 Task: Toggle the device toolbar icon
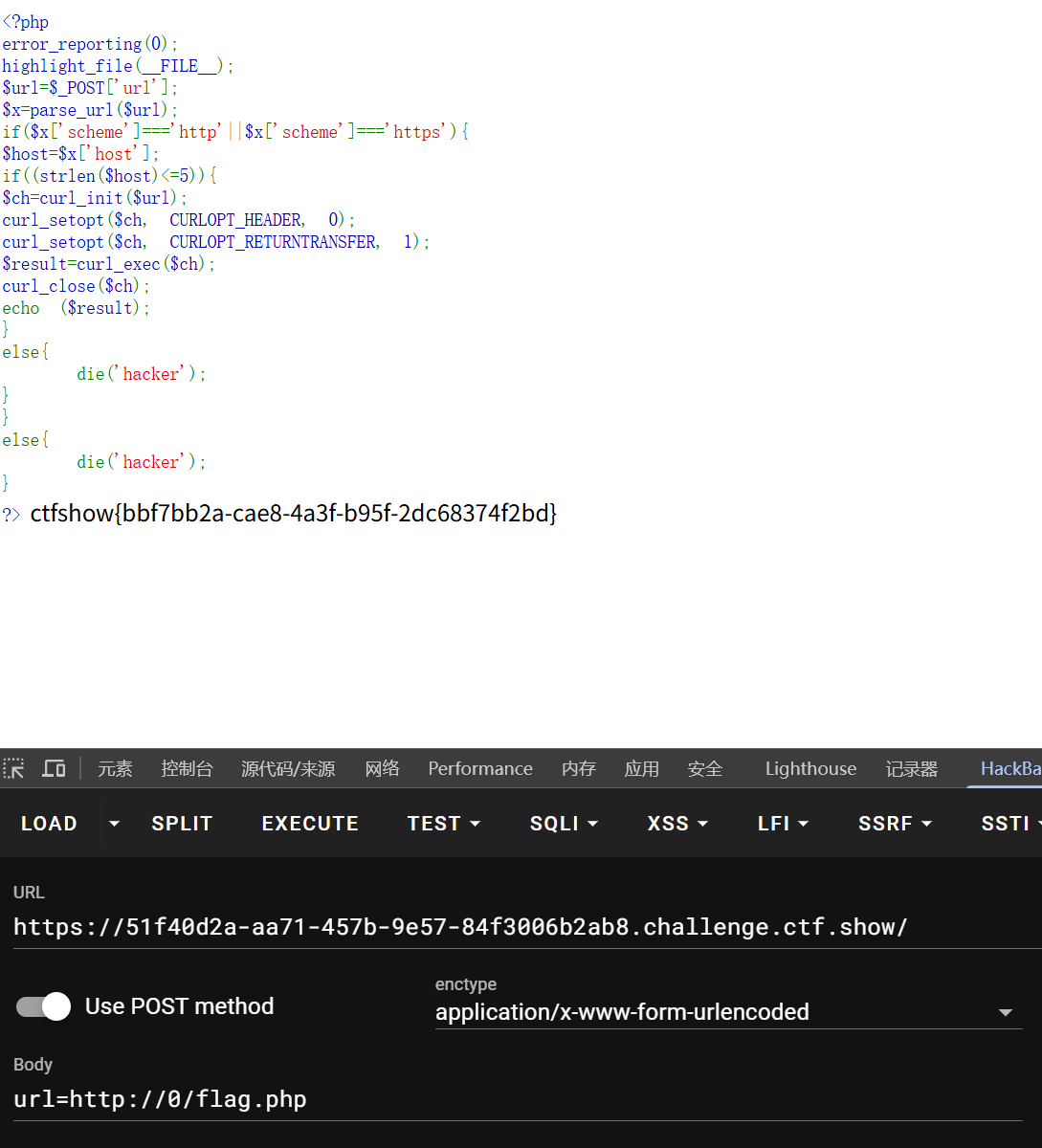pos(54,768)
